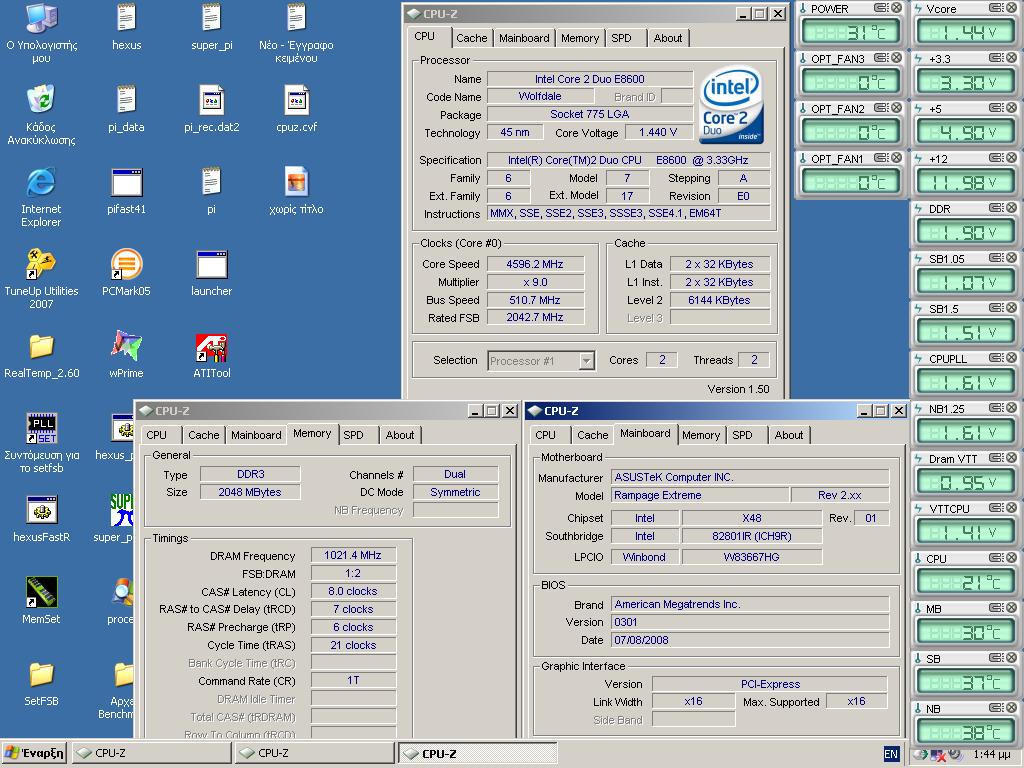
Task: Click the EN language indicator in the taskbar
Action: (891, 754)
